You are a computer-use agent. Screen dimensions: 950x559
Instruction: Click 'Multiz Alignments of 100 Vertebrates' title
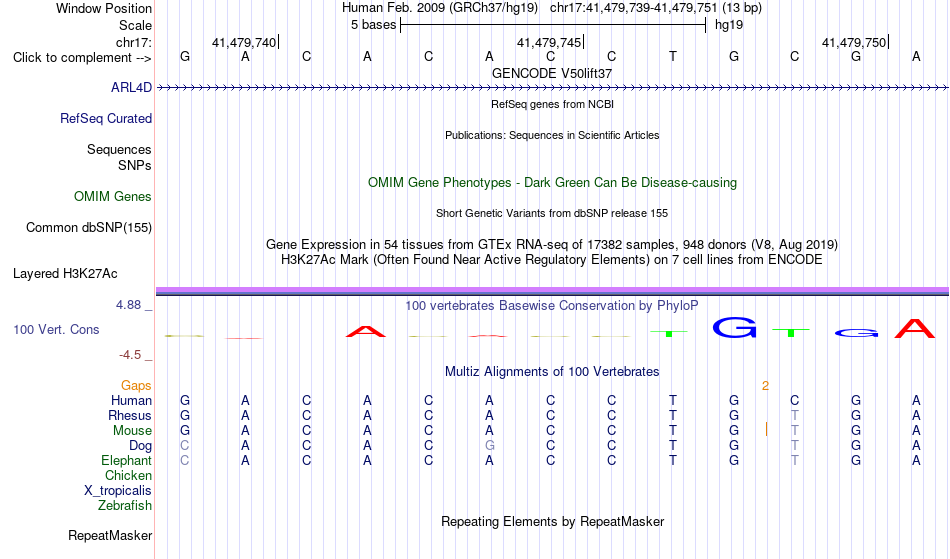(x=552, y=371)
